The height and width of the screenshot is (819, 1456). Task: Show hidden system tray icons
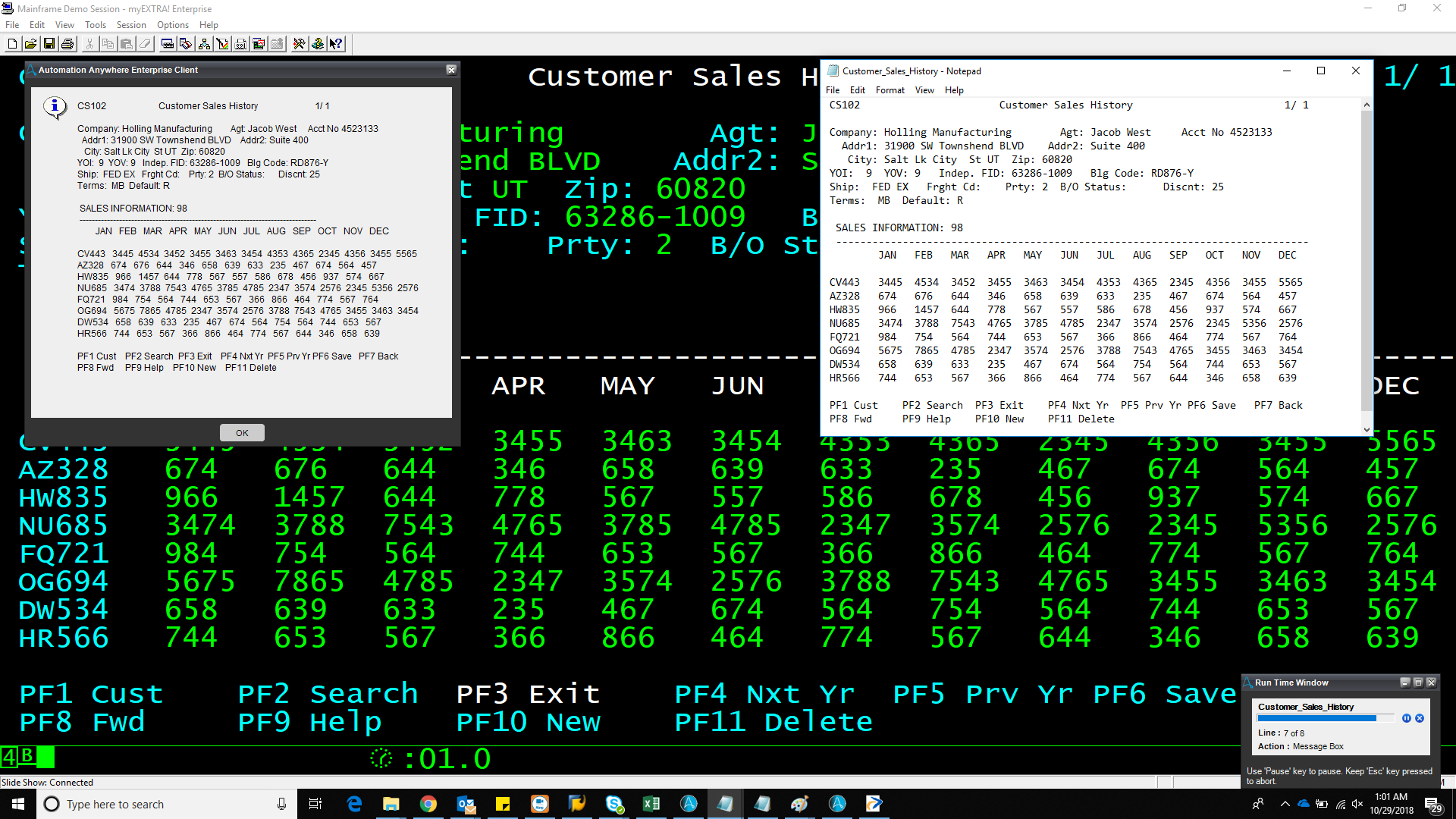click(1285, 804)
